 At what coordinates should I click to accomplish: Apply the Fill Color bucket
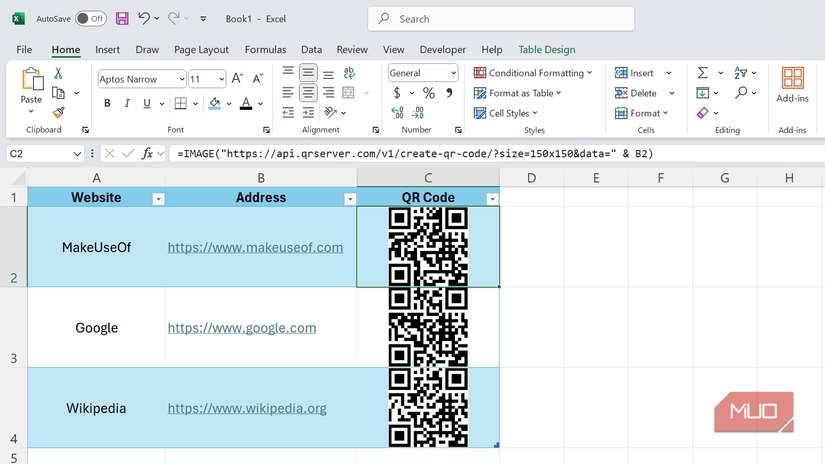tap(215, 103)
